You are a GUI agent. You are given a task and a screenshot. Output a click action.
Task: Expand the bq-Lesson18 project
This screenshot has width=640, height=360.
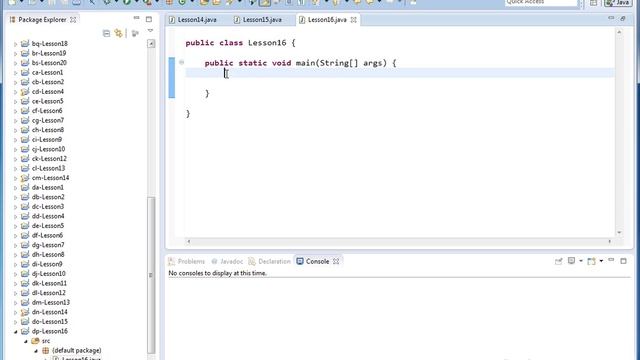[16, 44]
